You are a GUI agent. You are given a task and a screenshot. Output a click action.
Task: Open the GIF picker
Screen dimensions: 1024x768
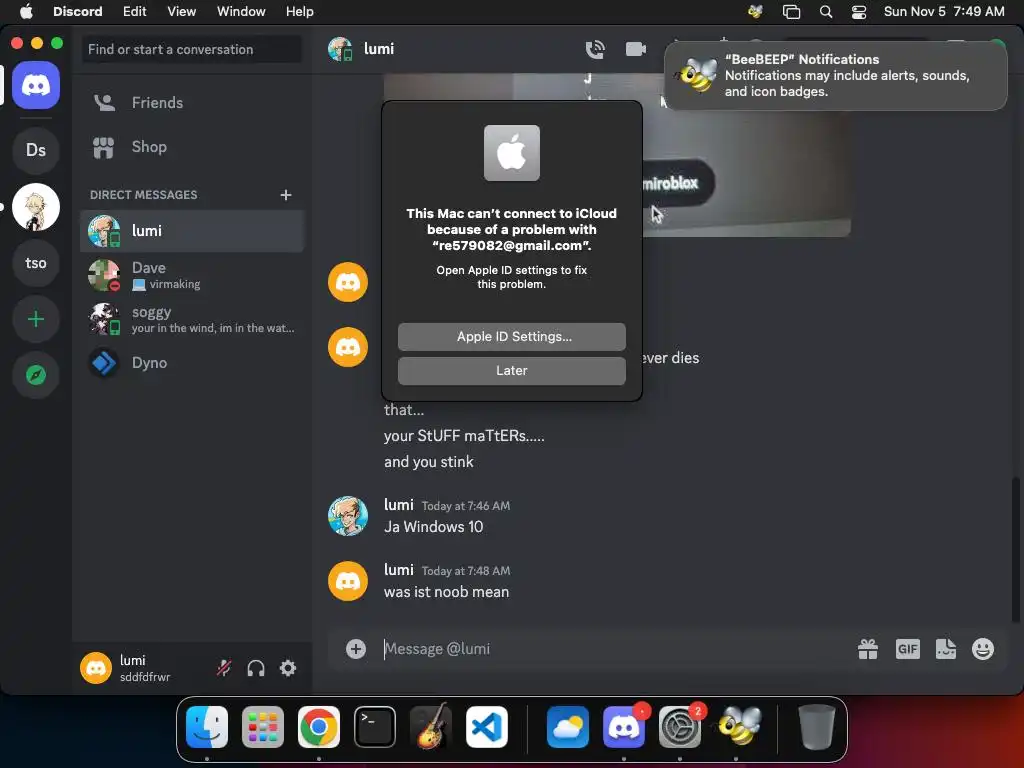coord(908,648)
